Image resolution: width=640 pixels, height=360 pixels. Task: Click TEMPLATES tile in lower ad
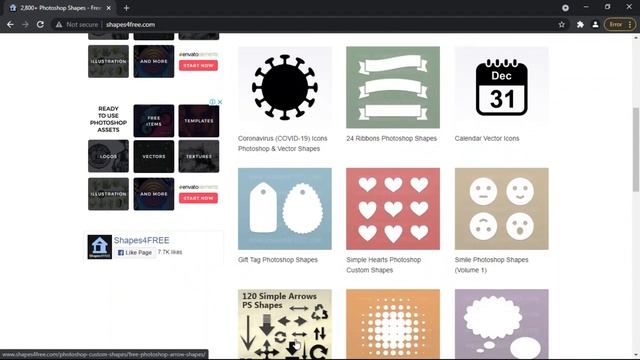click(x=199, y=121)
